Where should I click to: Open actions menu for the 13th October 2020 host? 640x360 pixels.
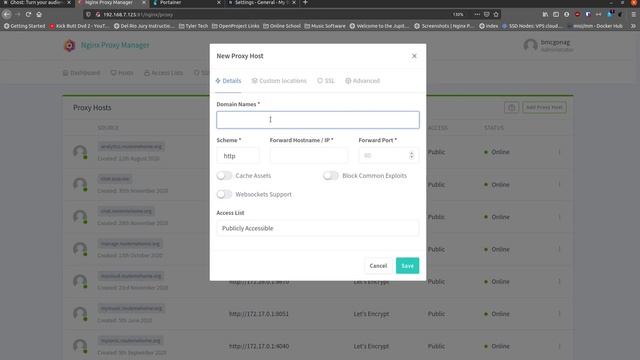559,249
